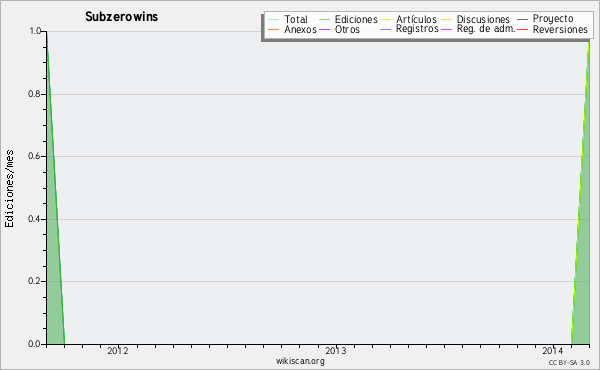600x370 pixels.
Task: Click the 0.4 y-axis tick label
Action: (x=35, y=219)
